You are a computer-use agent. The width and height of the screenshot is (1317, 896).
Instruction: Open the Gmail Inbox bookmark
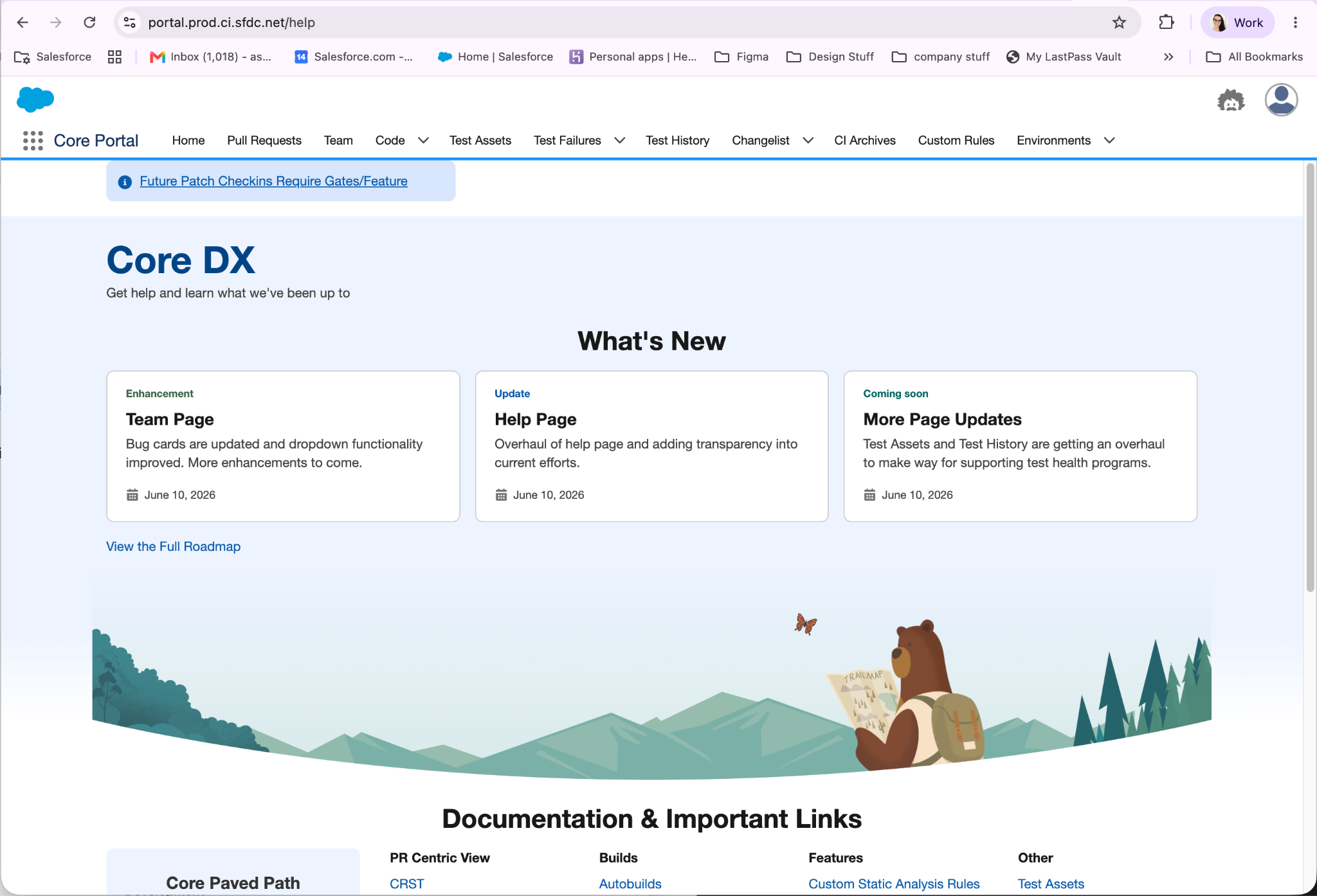pos(210,57)
